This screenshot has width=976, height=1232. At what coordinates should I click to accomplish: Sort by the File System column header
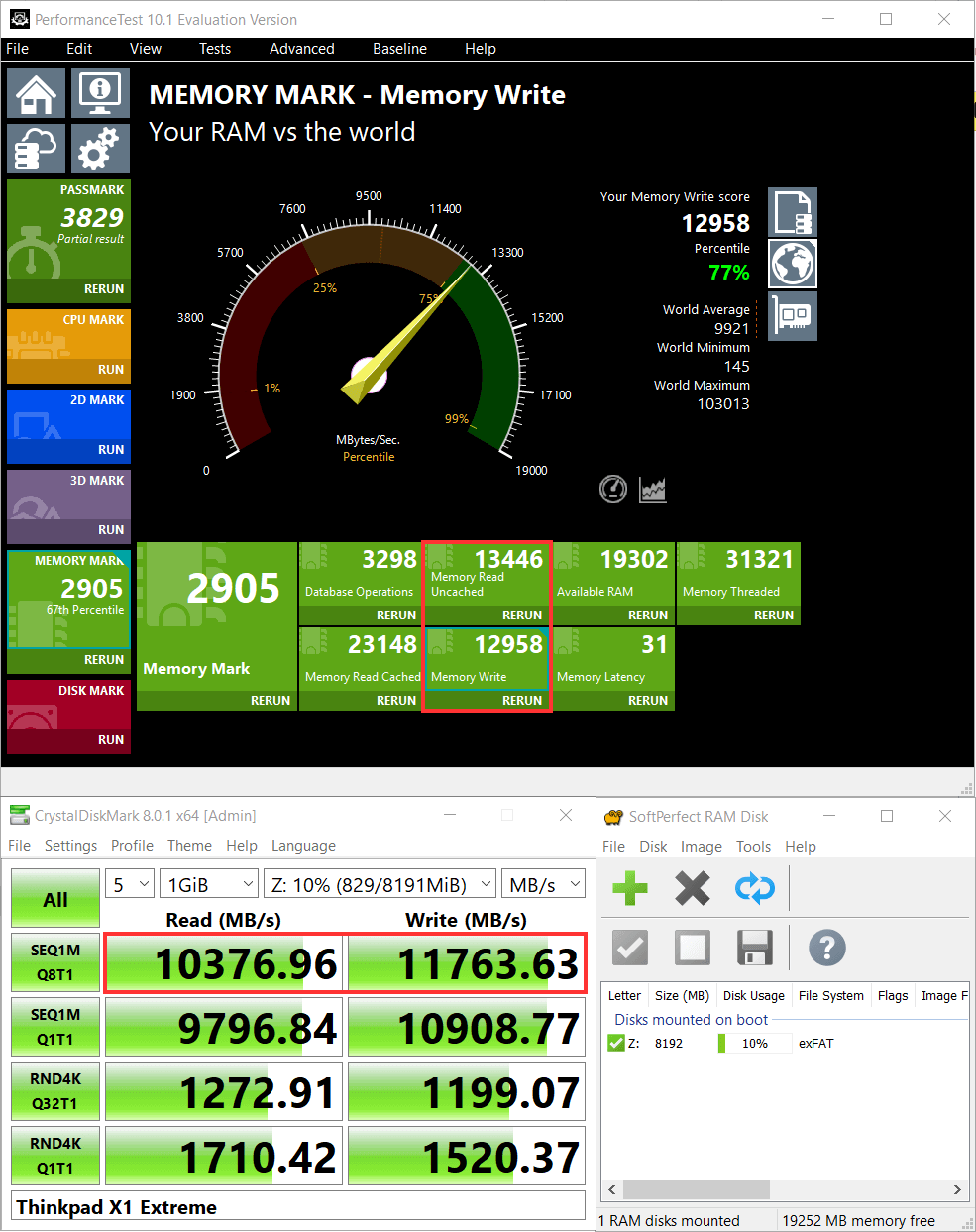point(831,996)
